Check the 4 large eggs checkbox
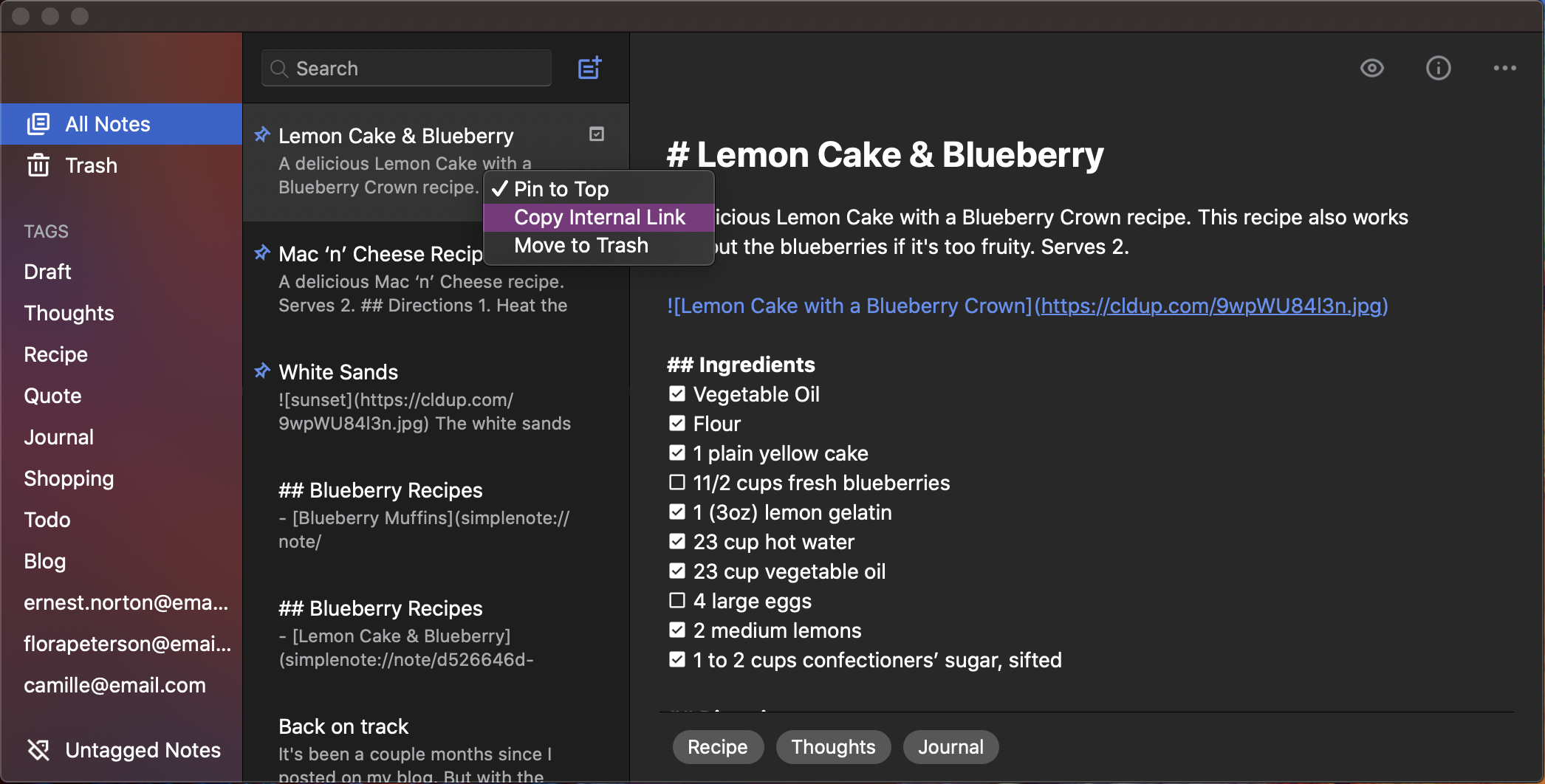1545x784 pixels. click(676, 601)
